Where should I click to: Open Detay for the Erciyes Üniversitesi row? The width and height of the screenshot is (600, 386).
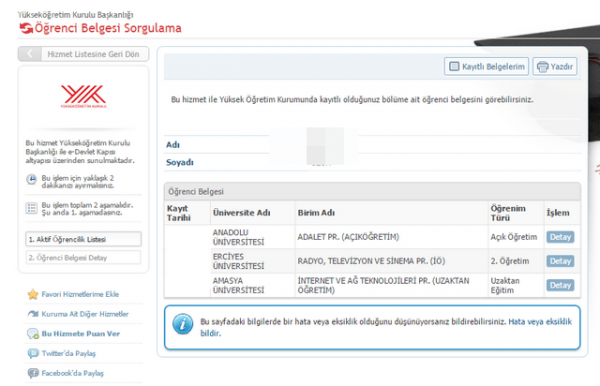tap(560, 261)
